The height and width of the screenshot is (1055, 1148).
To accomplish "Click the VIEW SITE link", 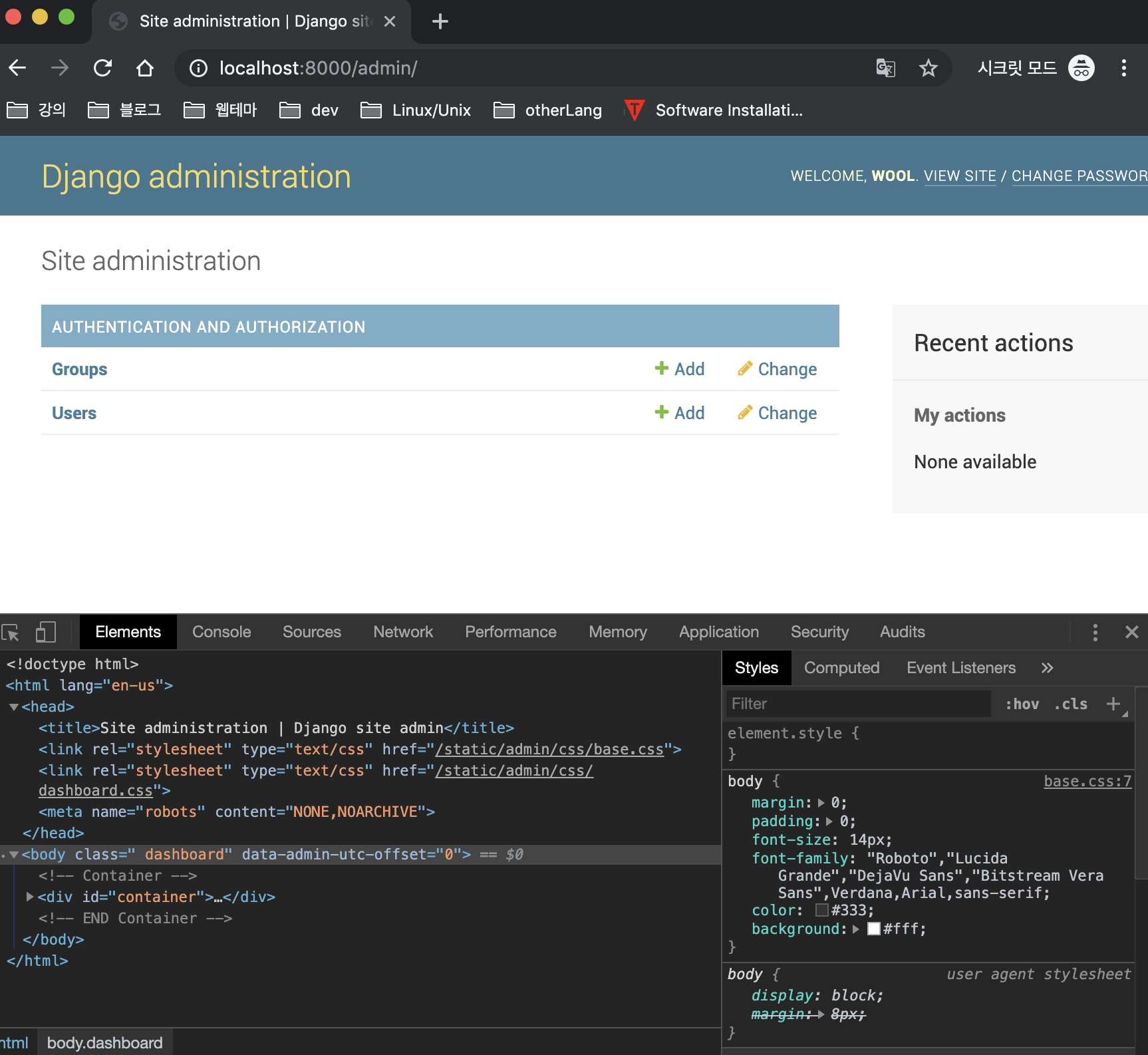I will click(960, 176).
